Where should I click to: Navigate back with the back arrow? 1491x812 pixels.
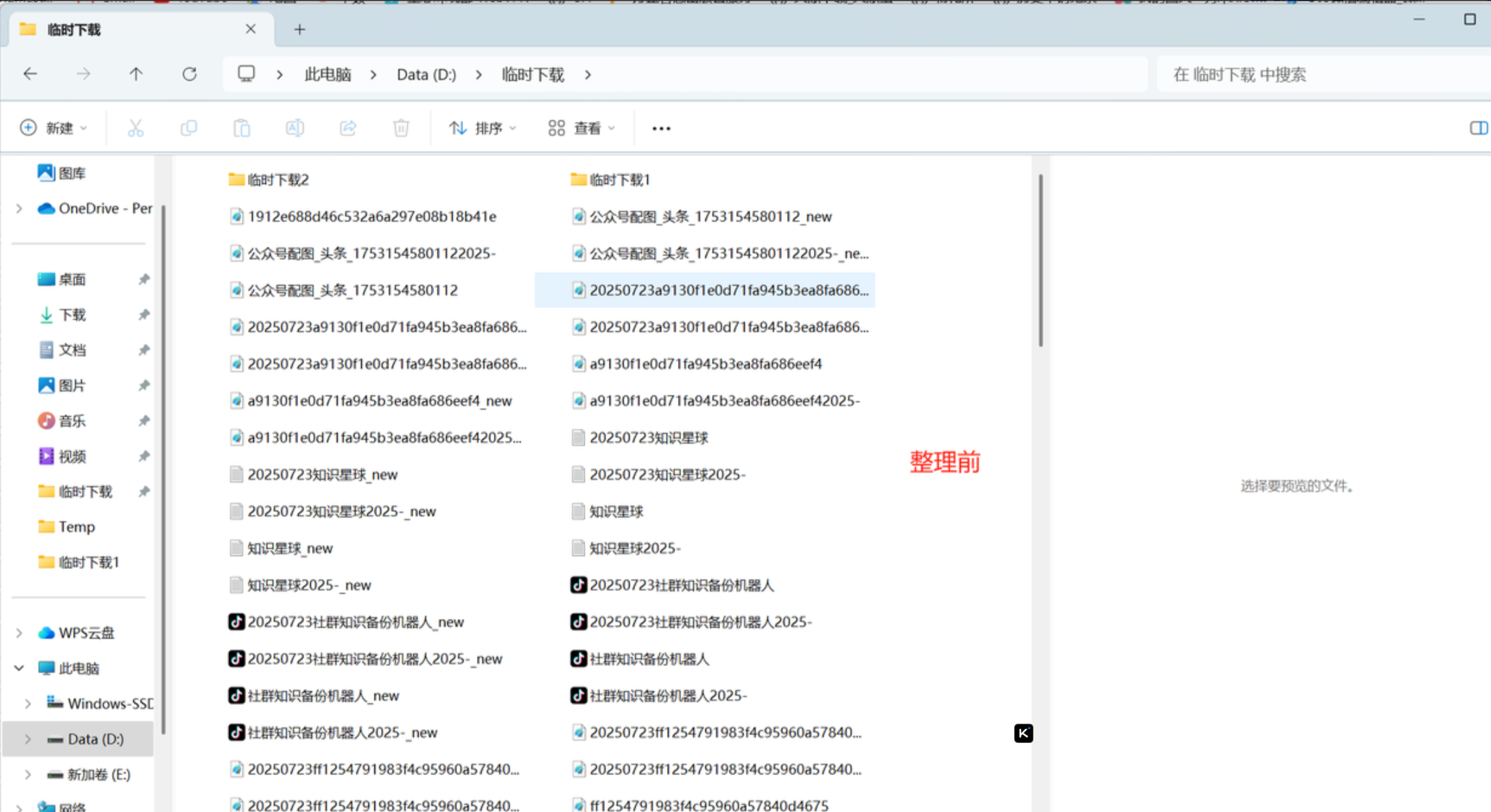tap(30, 74)
